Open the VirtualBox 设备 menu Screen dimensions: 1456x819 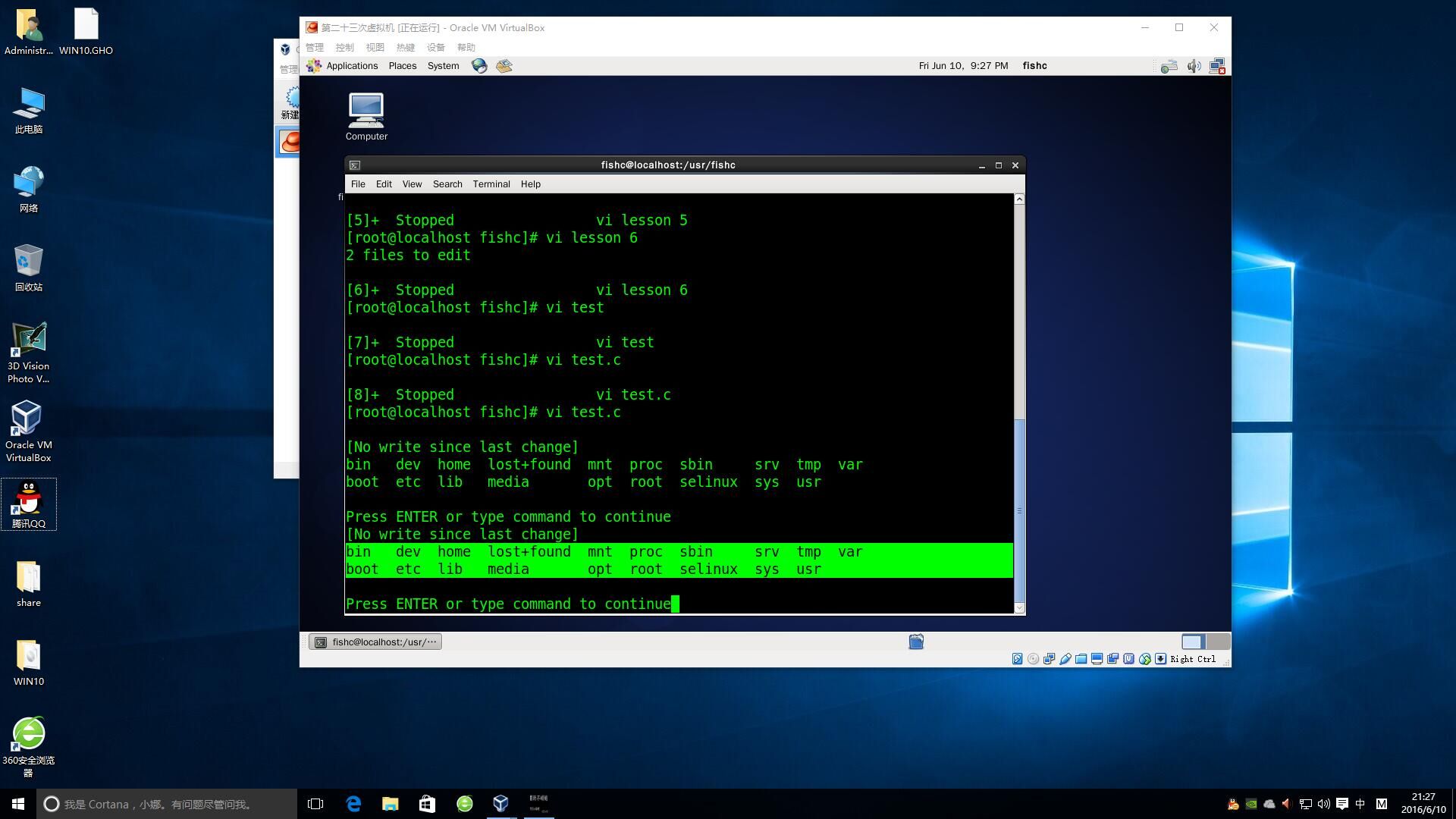click(x=436, y=47)
